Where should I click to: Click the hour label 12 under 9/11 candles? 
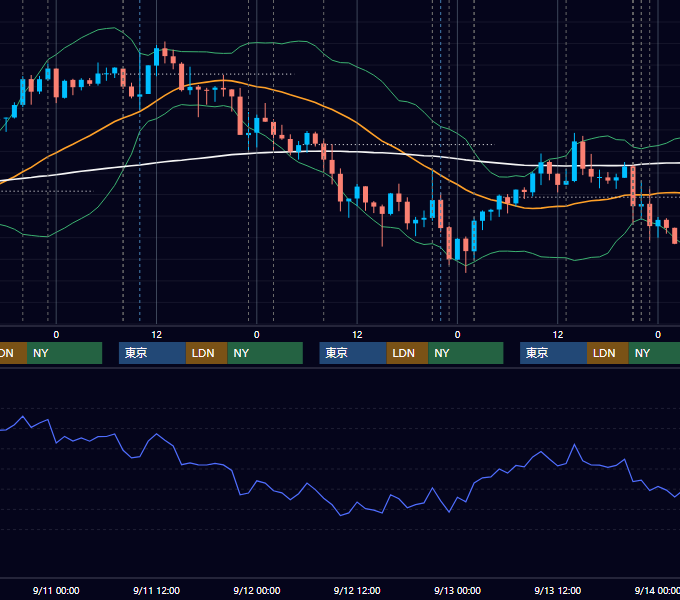(157, 335)
